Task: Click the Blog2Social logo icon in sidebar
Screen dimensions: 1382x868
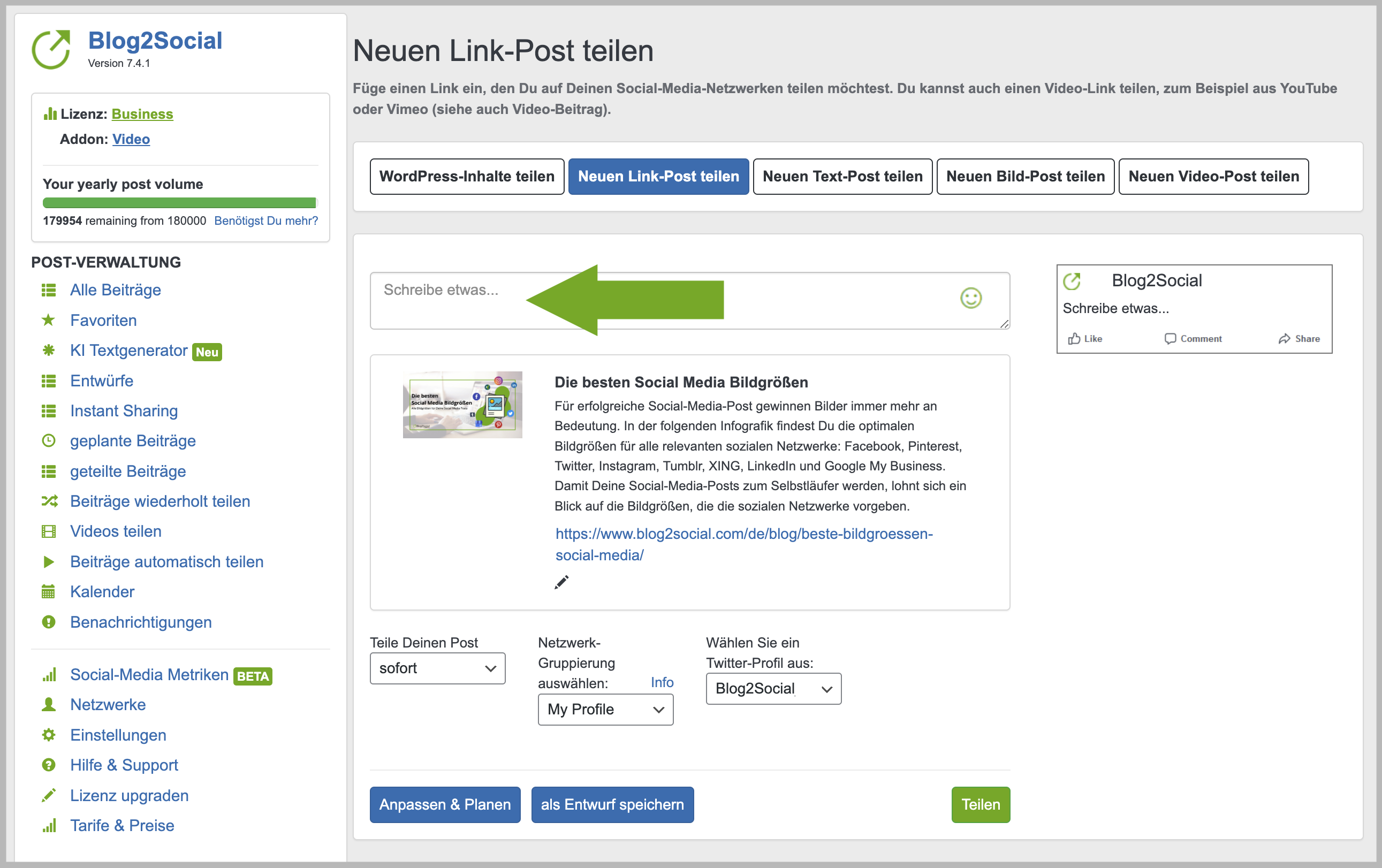Action: point(51,49)
